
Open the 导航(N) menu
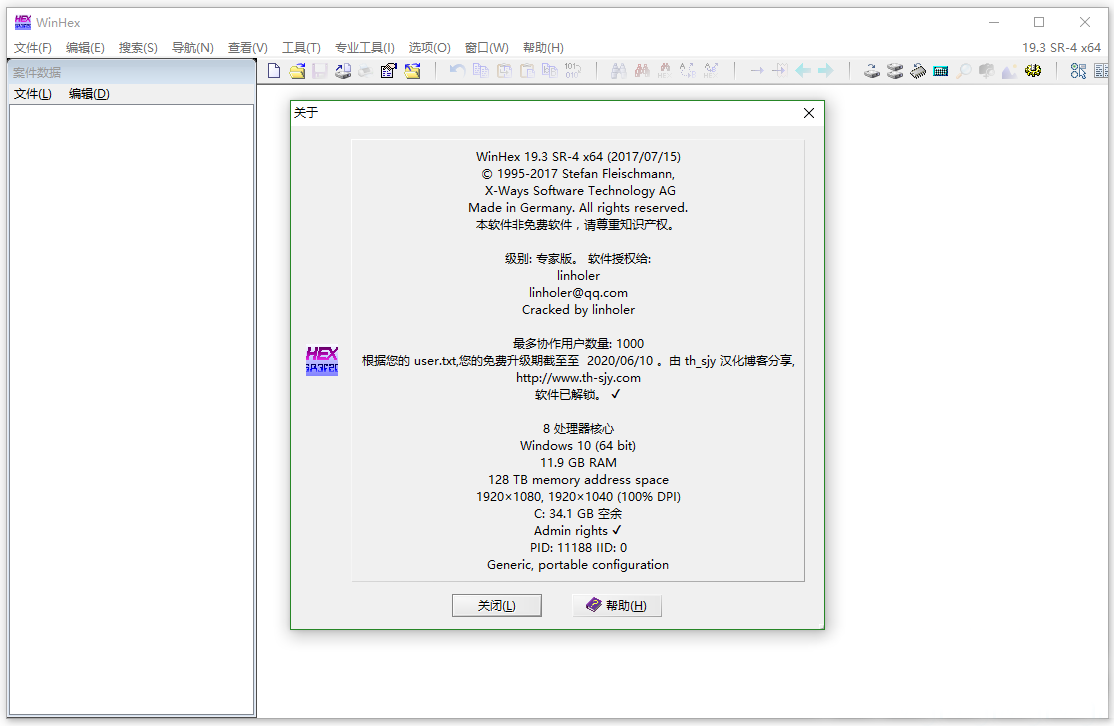click(x=193, y=48)
